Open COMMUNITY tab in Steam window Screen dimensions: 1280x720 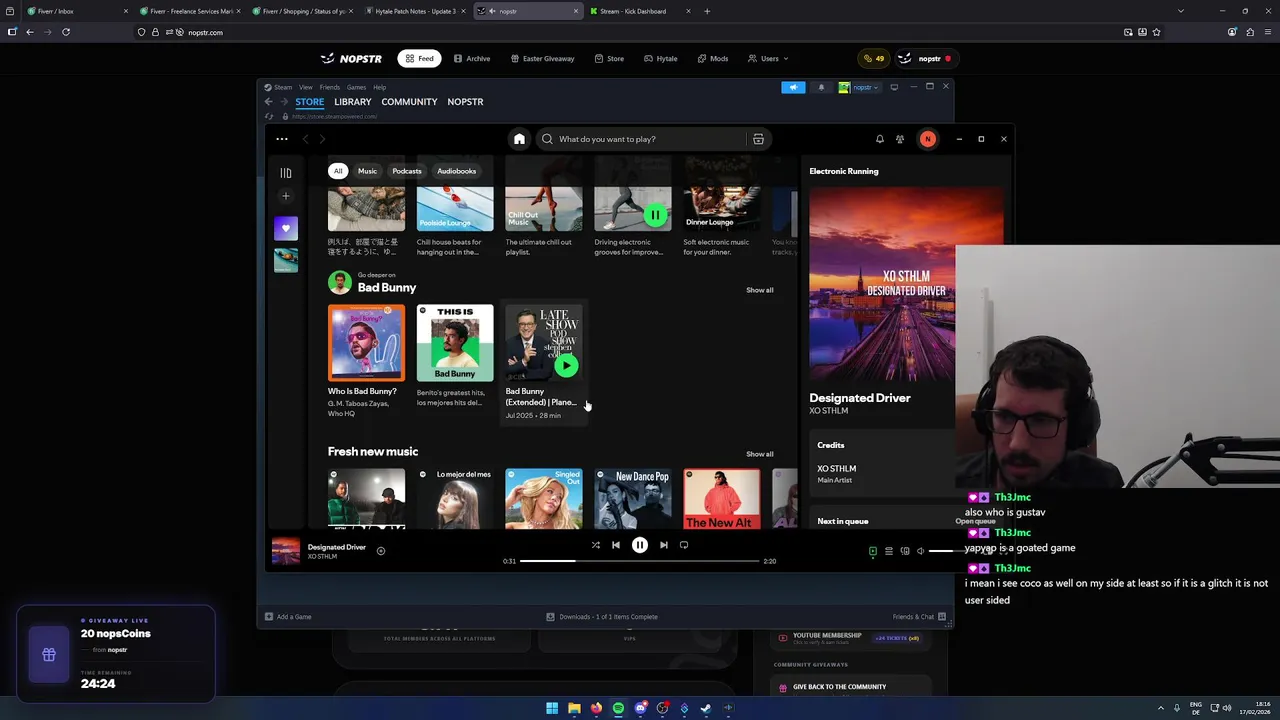pos(409,102)
